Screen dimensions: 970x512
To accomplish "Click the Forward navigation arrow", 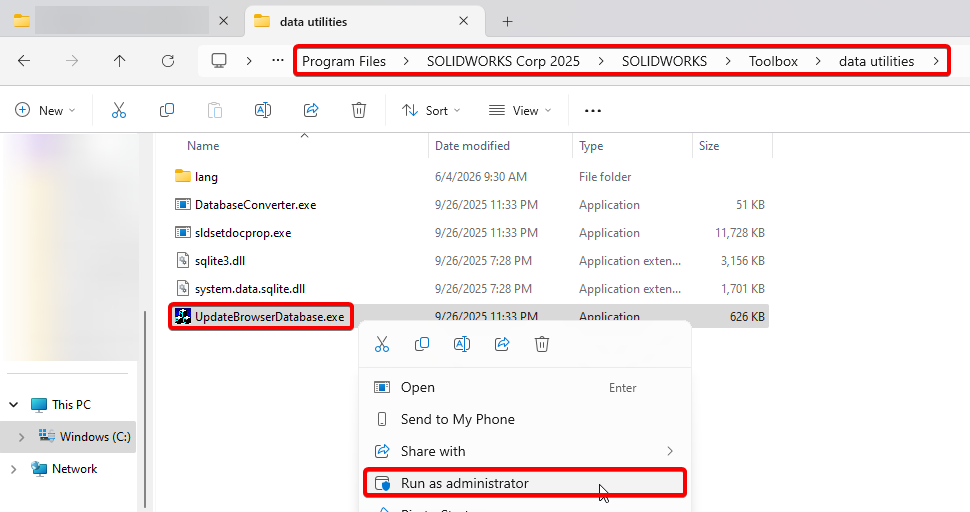I will pos(72,61).
